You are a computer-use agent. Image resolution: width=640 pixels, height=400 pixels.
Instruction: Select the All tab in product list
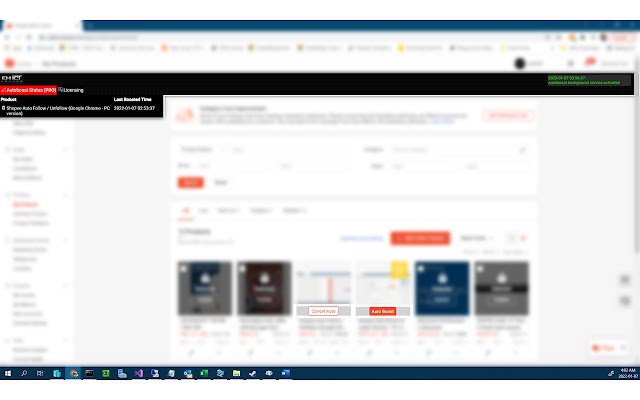186,211
